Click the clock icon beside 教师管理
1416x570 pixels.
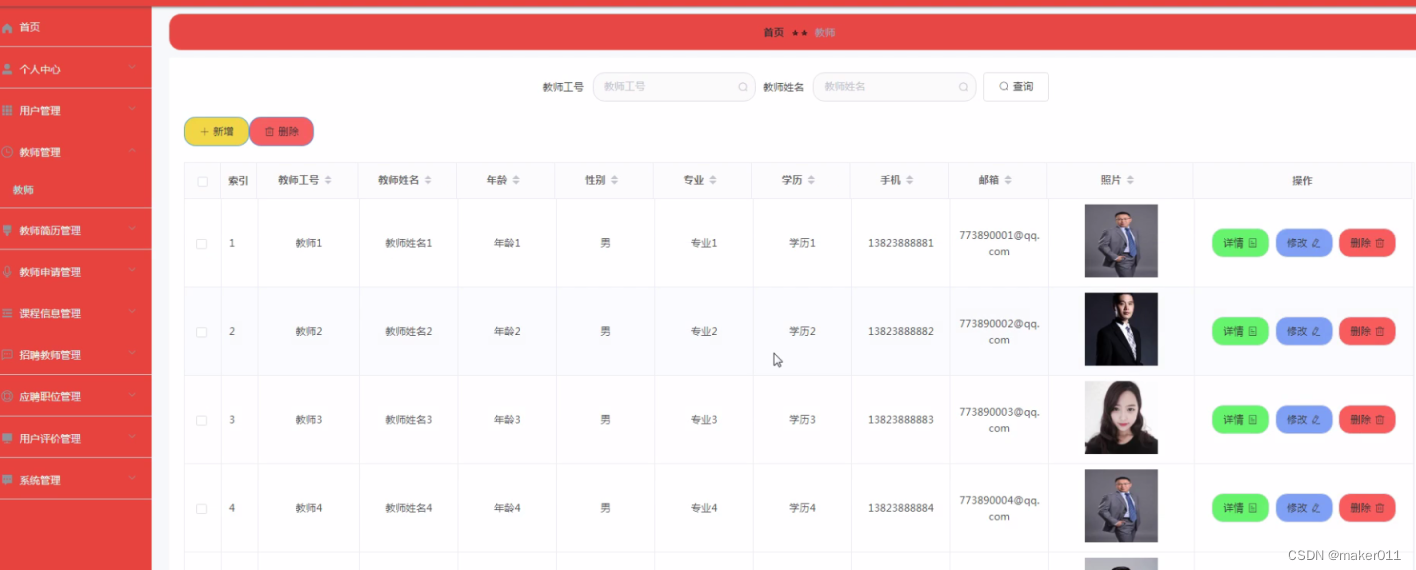click(8, 152)
